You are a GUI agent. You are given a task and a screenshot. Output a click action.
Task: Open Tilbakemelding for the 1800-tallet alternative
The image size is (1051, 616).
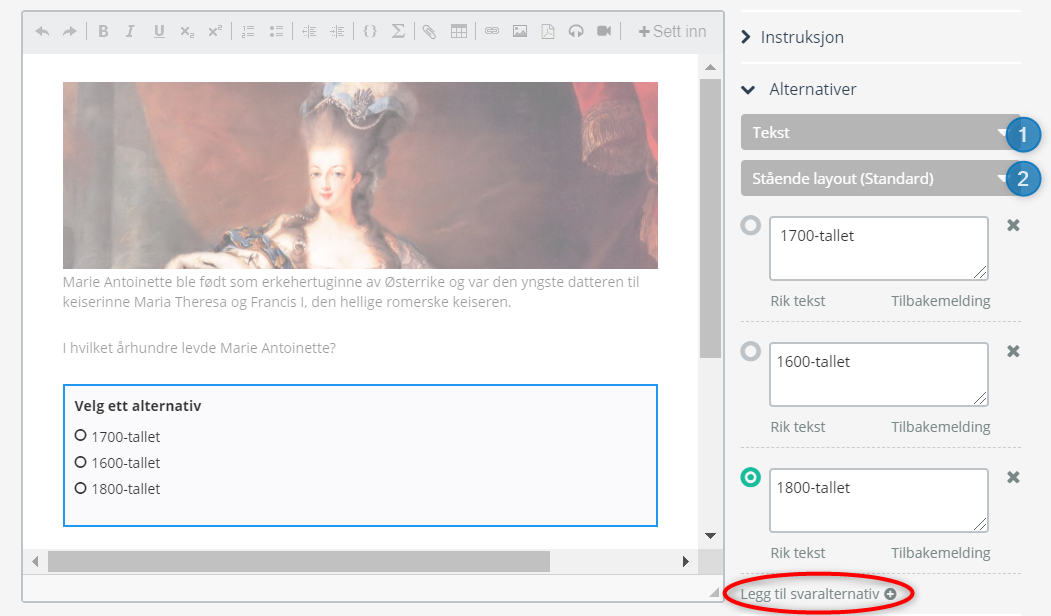(x=940, y=553)
